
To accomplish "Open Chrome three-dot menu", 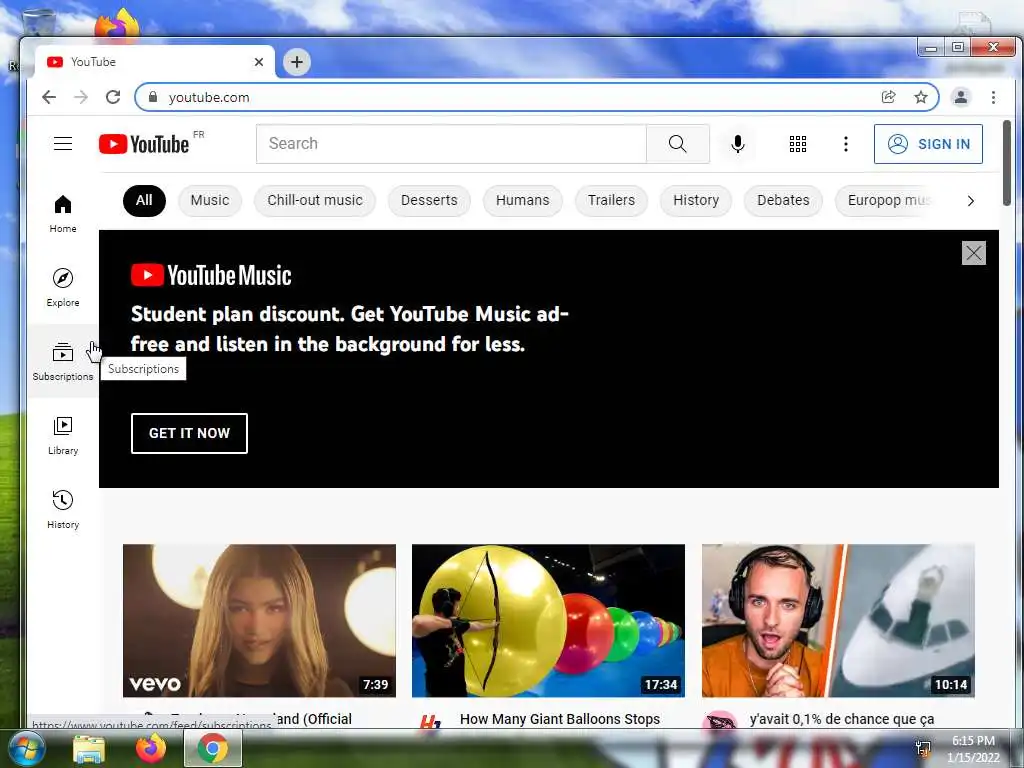I will click(x=993, y=97).
